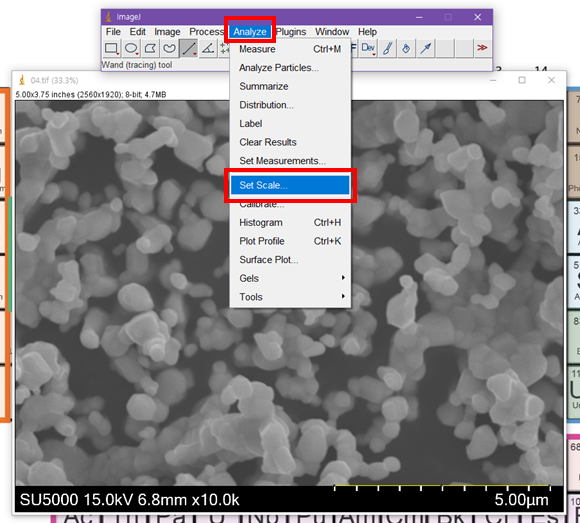Image resolution: width=580 pixels, height=523 pixels.
Task: Choose Histogram menu entry
Action: point(290,223)
